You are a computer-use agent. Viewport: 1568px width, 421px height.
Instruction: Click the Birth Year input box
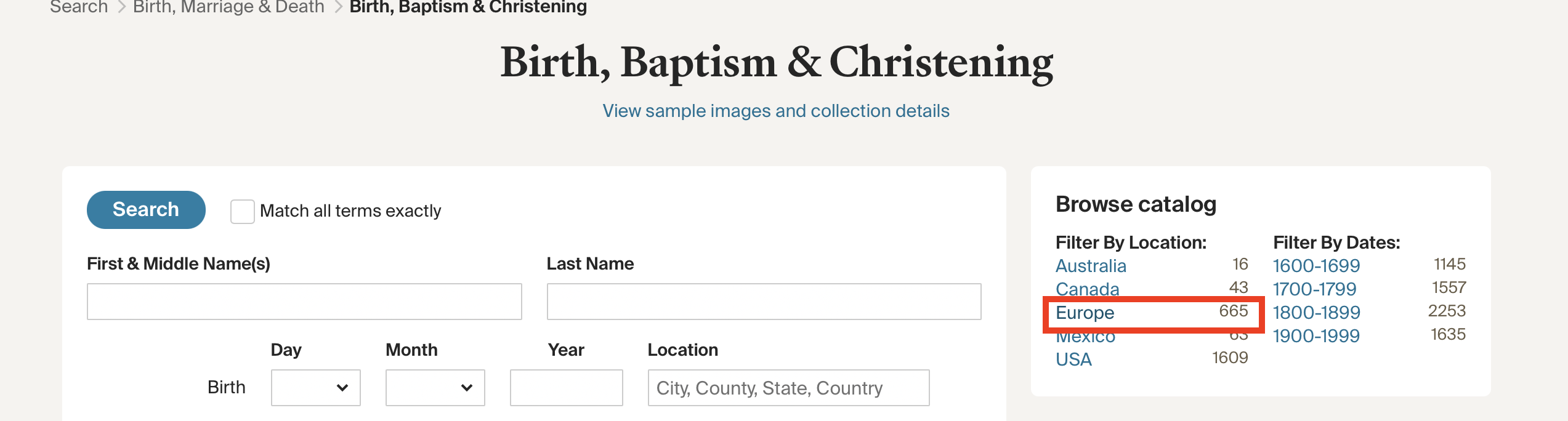pyautogui.click(x=566, y=388)
